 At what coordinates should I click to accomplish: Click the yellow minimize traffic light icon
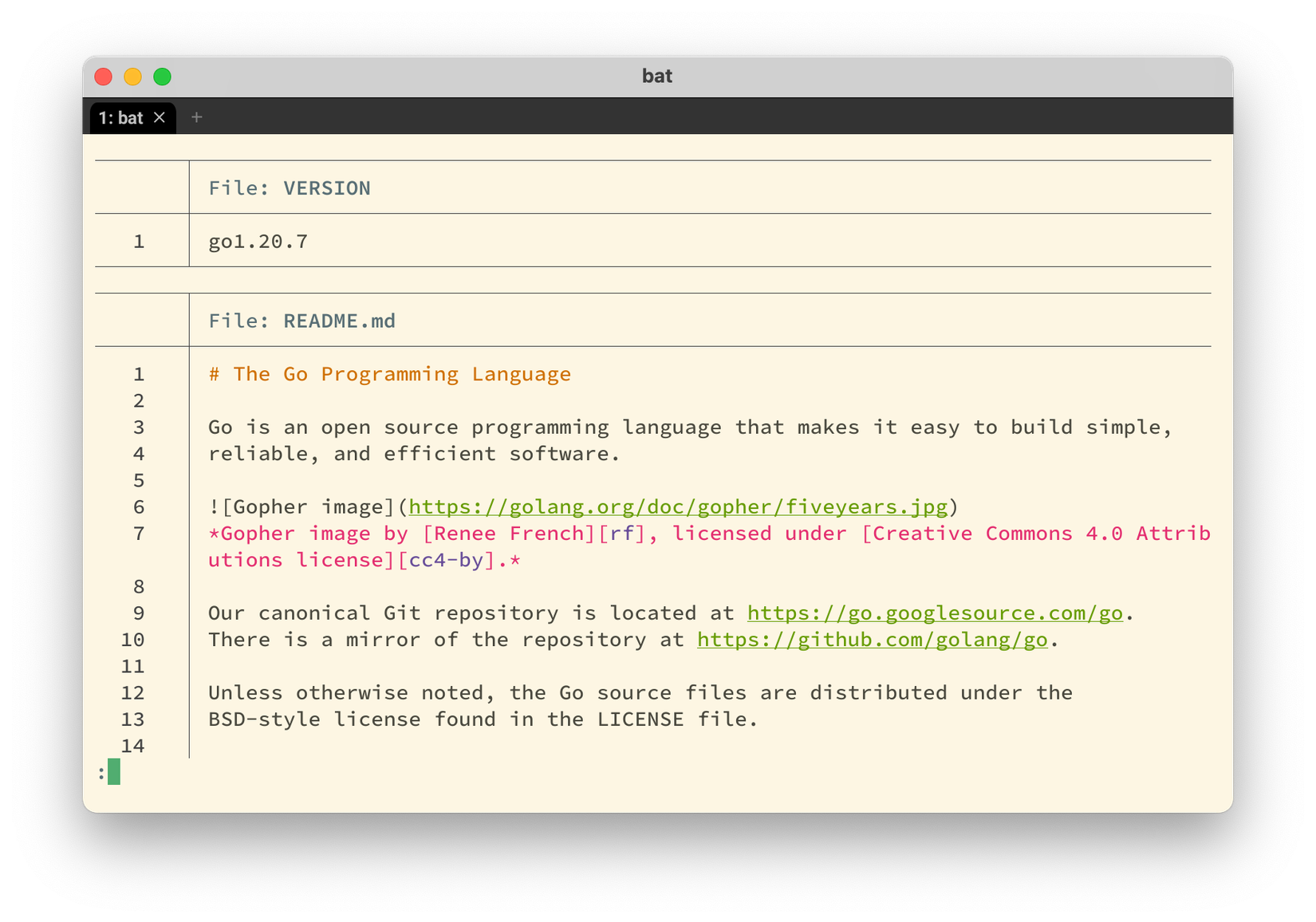[x=132, y=77]
